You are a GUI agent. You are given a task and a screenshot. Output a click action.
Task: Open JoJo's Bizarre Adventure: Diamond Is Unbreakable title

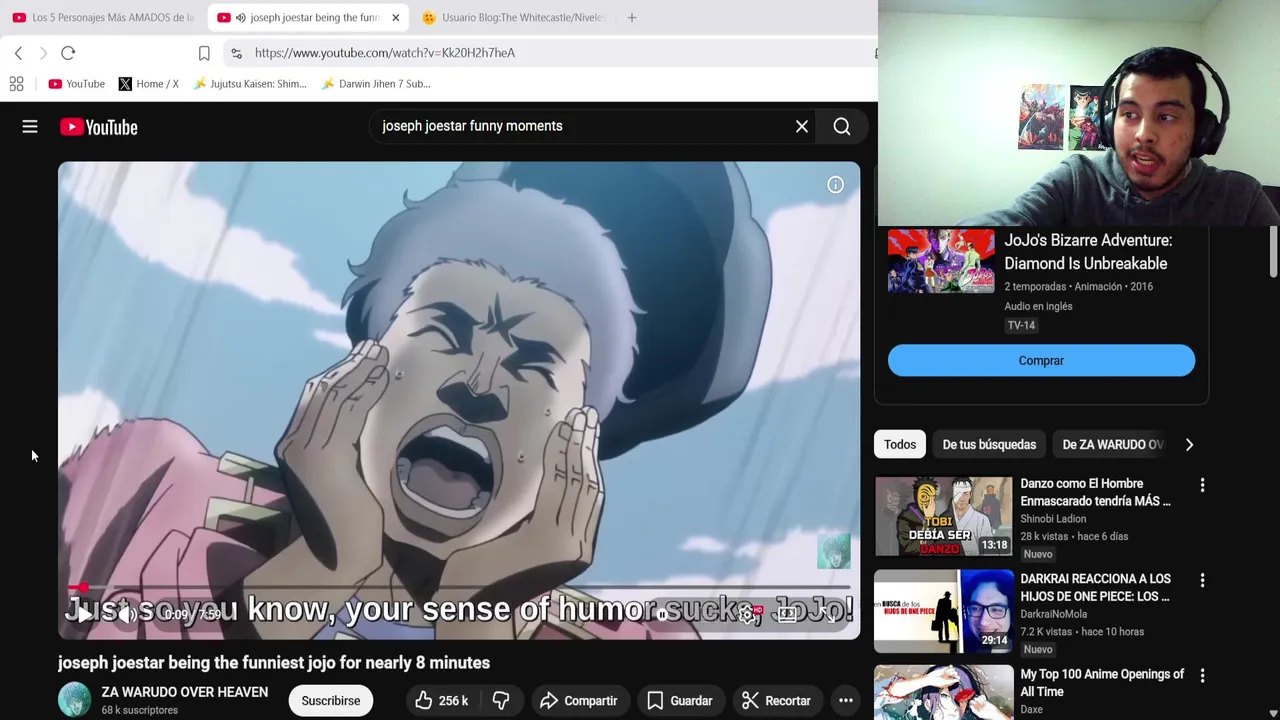tap(1088, 252)
